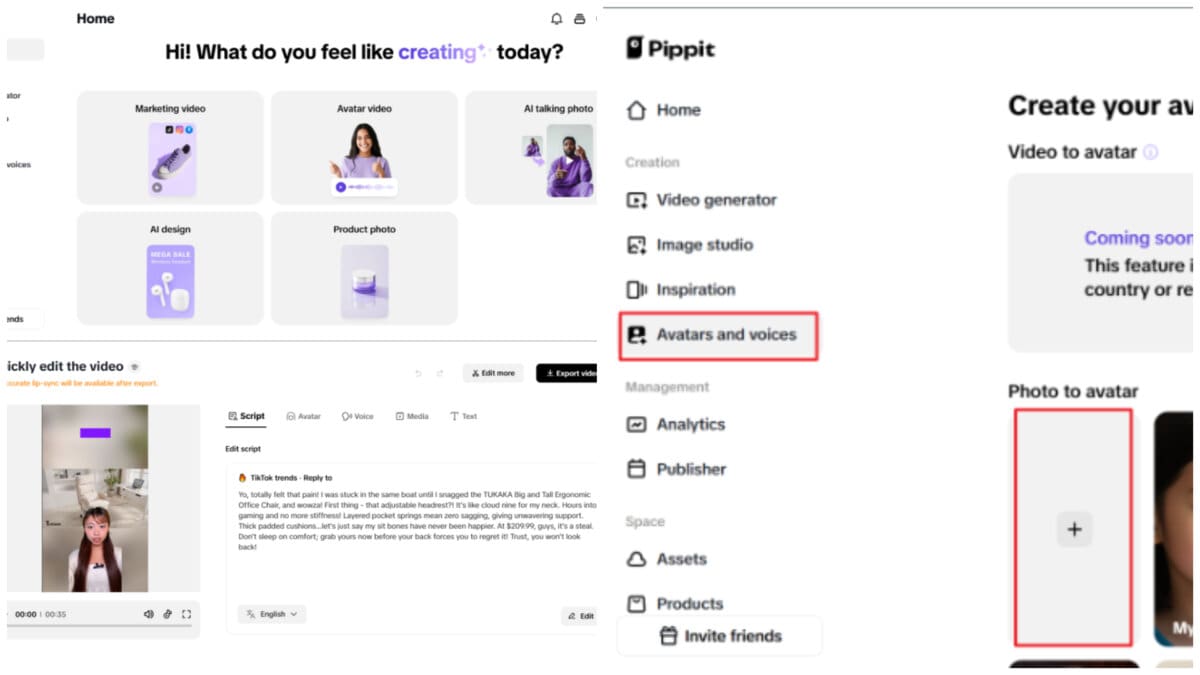The height and width of the screenshot is (675, 1200).
Task: Open the Marketing video card
Action: (170, 148)
